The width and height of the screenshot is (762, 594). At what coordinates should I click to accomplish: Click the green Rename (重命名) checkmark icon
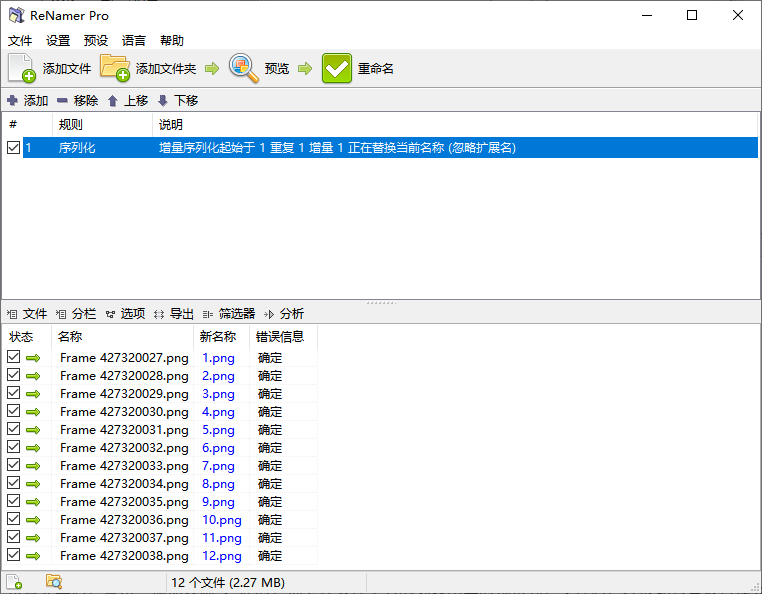[336, 68]
